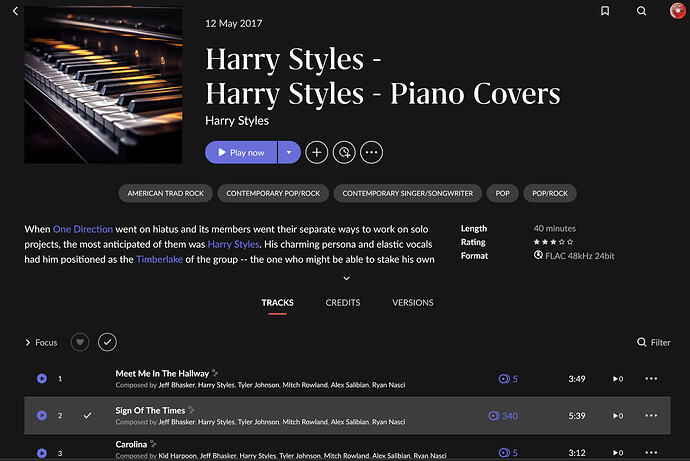Play track 1 Meet Me In The Hallway
690x461 pixels.
coord(42,378)
